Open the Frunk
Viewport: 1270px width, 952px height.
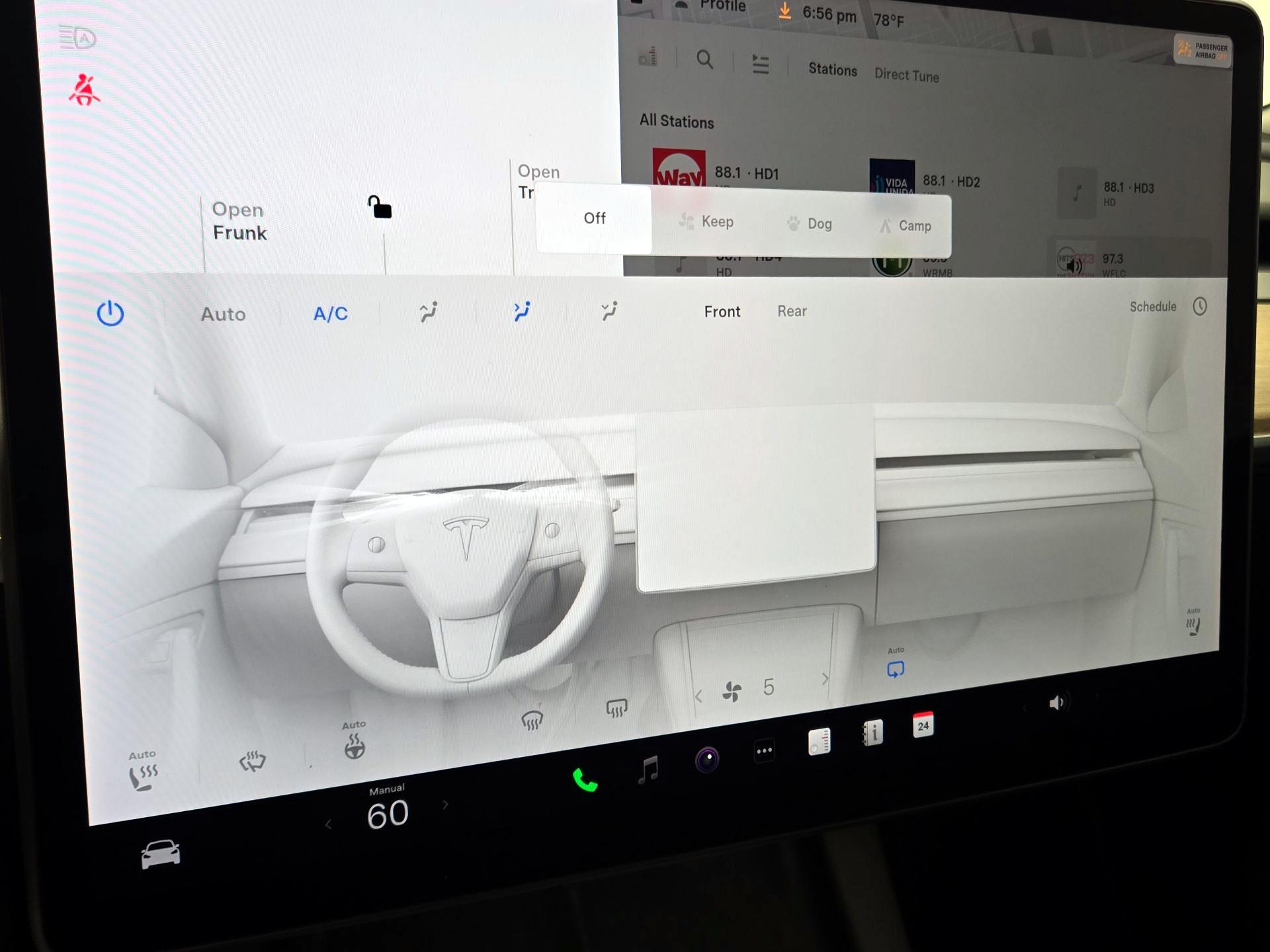(x=239, y=222)
